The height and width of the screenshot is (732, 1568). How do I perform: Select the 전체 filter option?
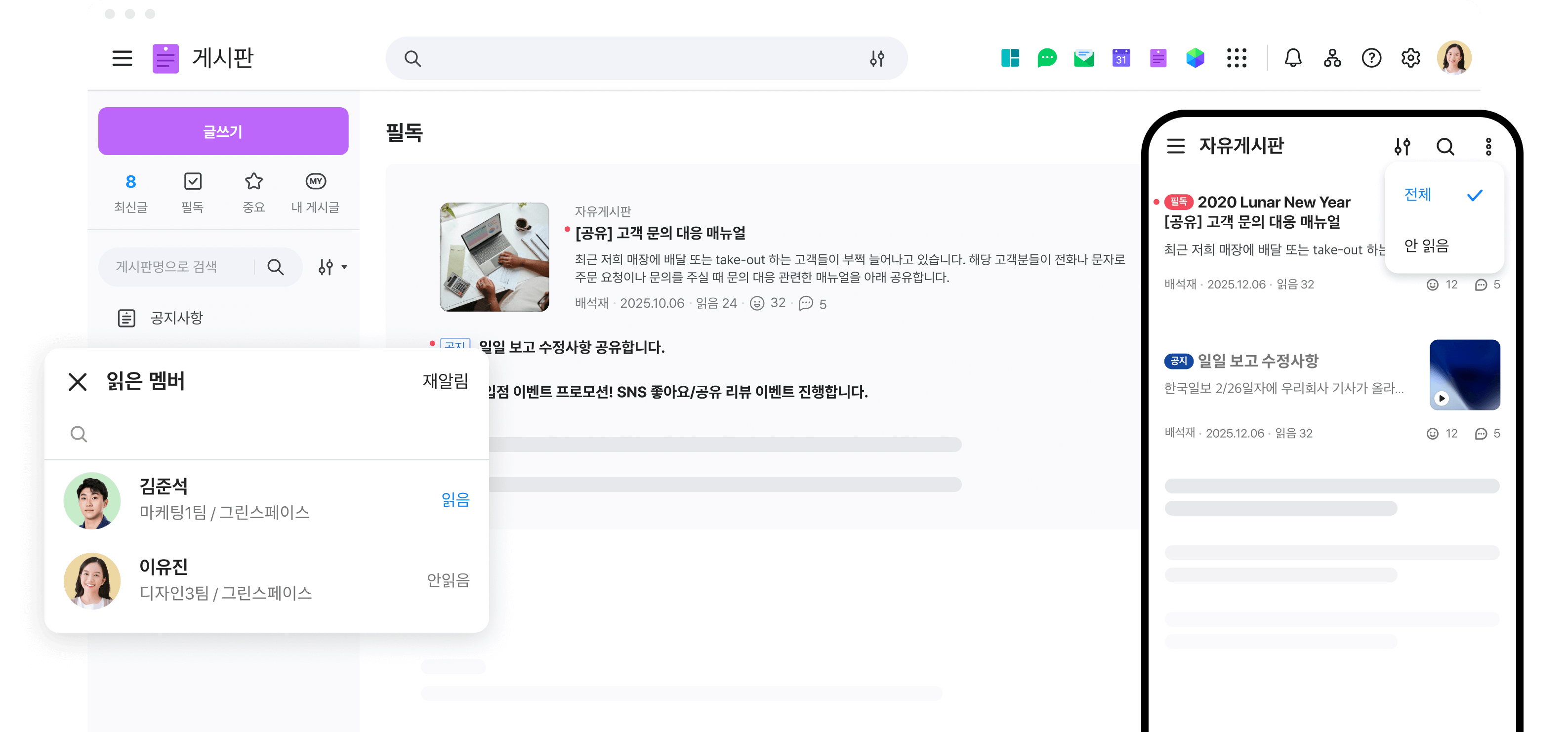[x=1418, y=195]
